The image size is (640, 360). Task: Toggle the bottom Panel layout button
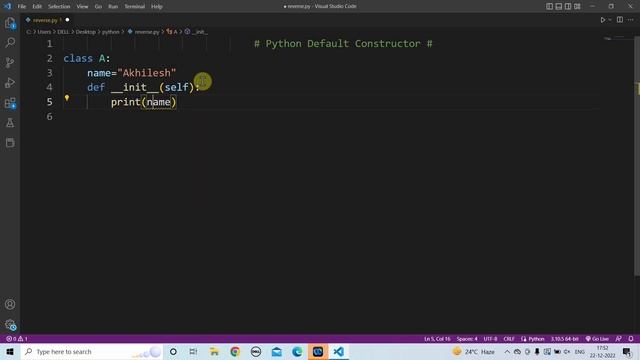(559, 7)
